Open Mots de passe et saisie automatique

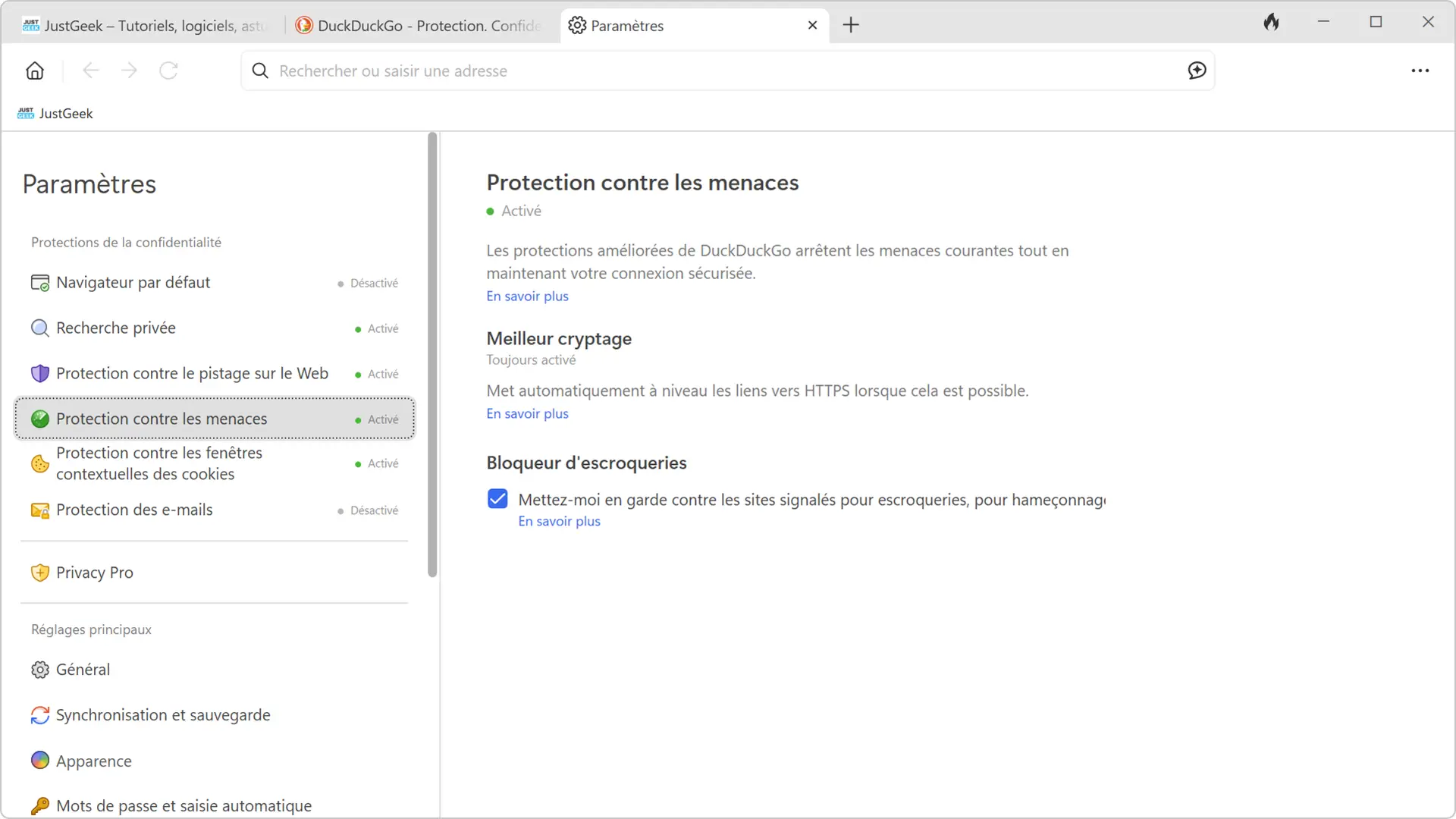click(215, 805)
